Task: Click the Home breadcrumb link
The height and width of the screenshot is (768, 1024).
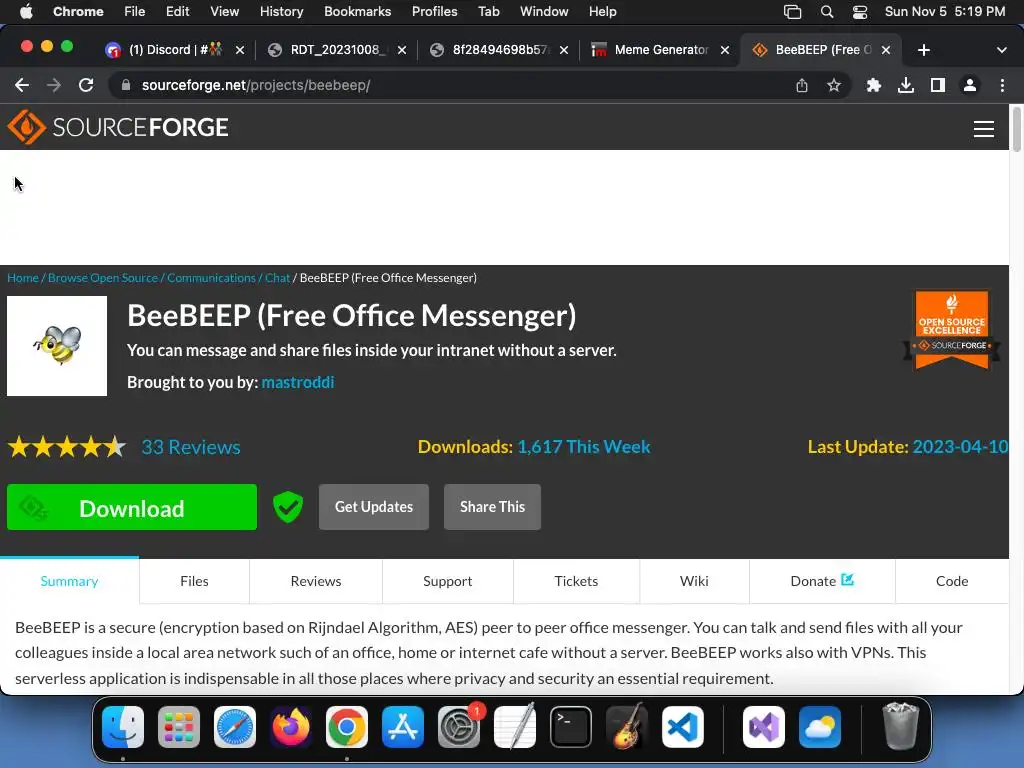Action: (x=23, y=278)
